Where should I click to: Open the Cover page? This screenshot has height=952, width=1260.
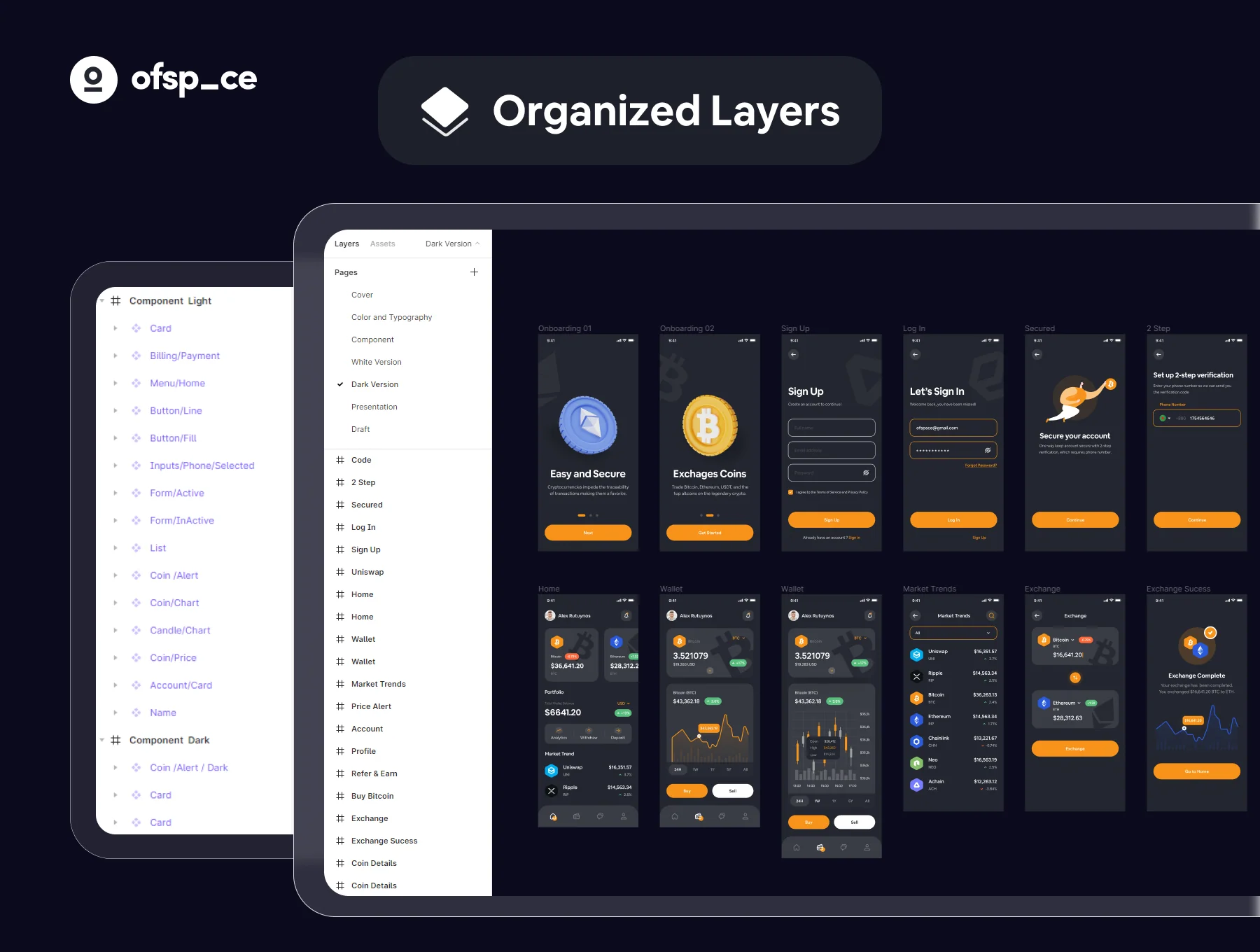[x=362, y=295]
